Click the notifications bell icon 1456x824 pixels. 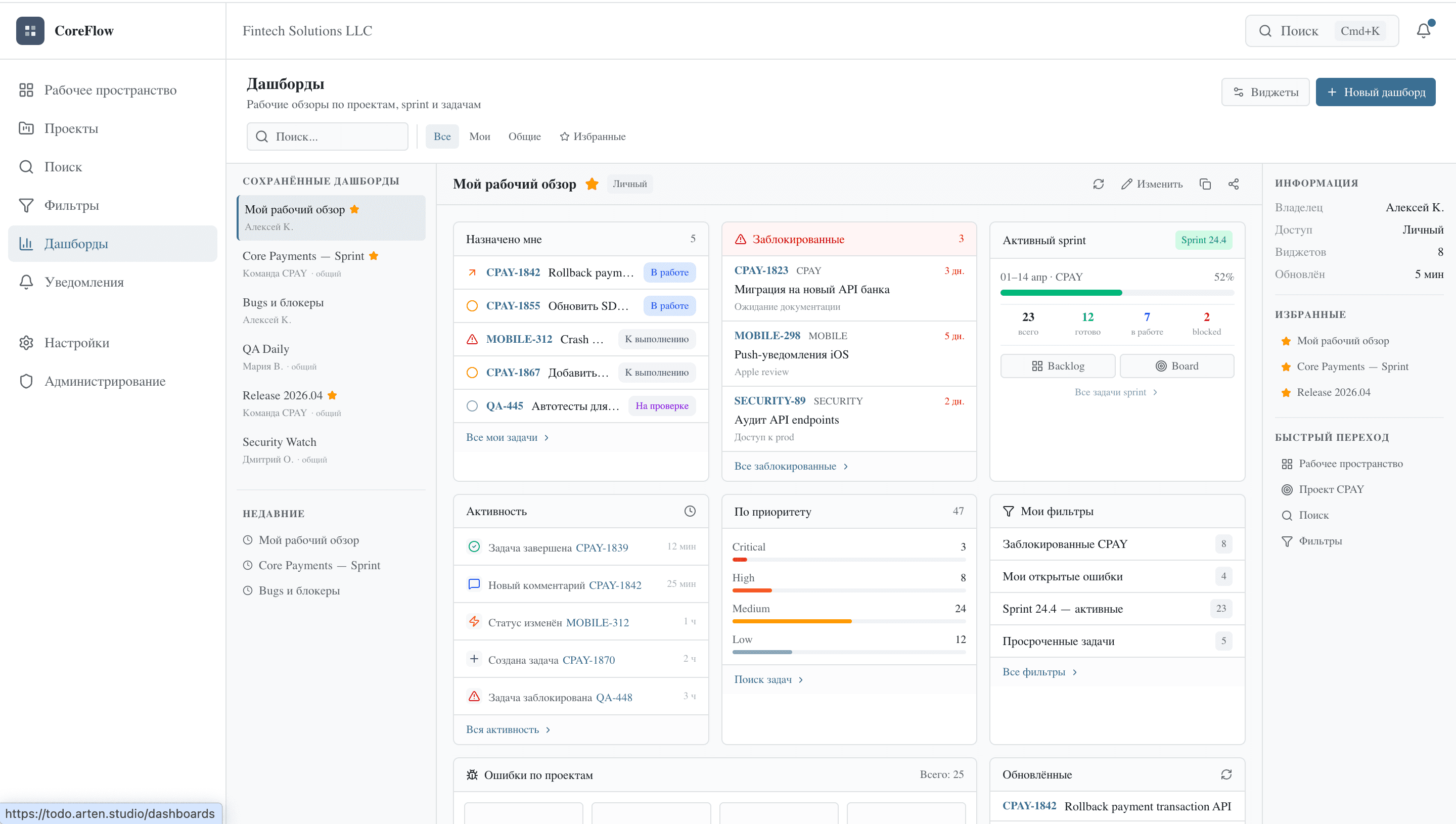[x=1423, y=30]
